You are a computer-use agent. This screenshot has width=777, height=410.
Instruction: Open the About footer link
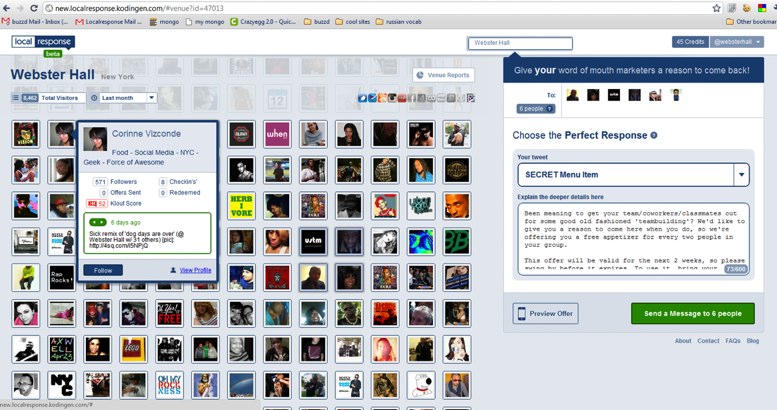[683, 341]
